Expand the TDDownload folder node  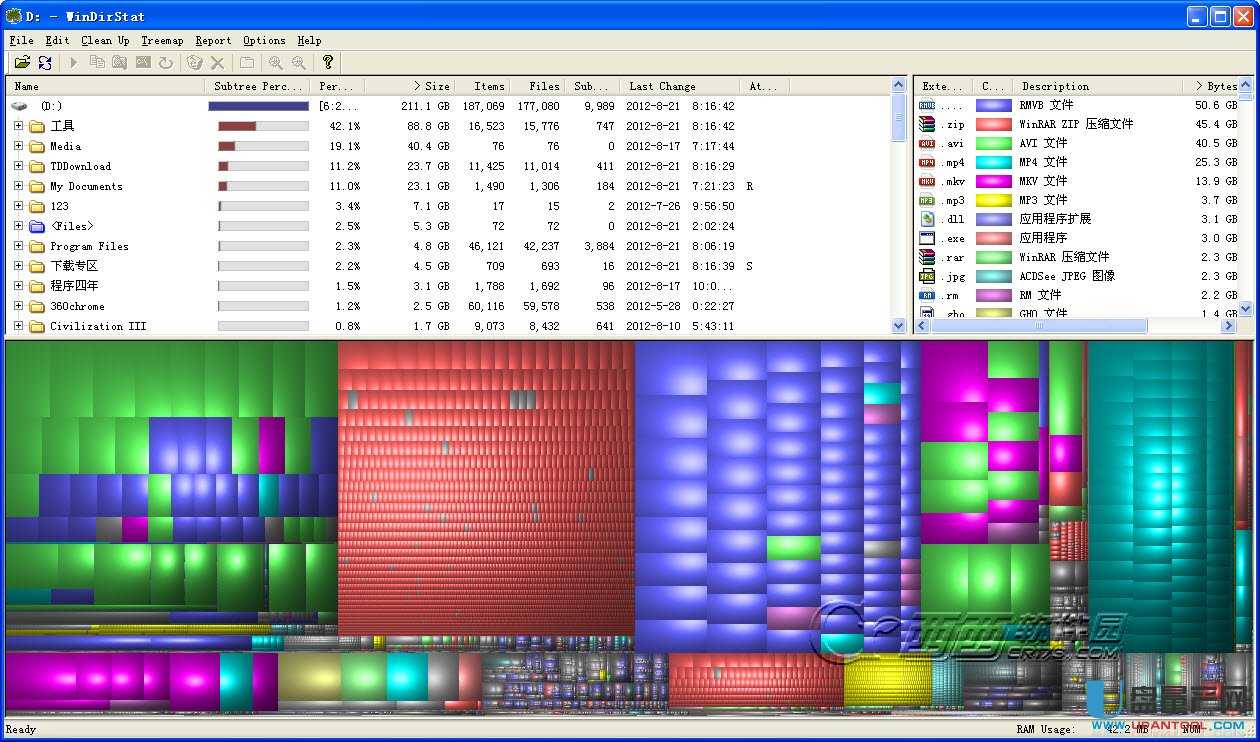point(18,166)
